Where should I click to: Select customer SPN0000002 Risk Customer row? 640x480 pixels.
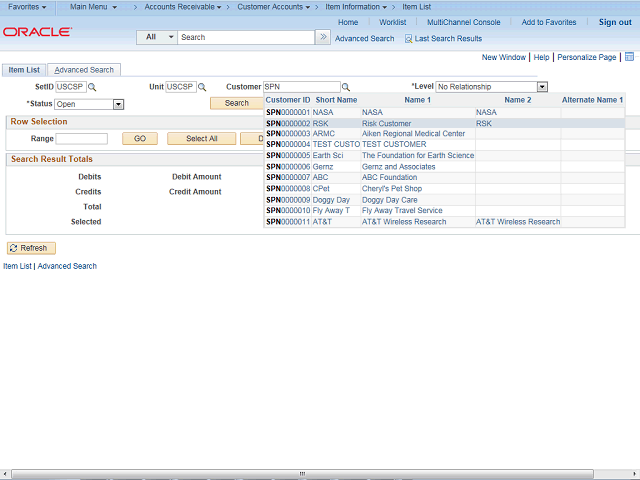click(444, 123)
